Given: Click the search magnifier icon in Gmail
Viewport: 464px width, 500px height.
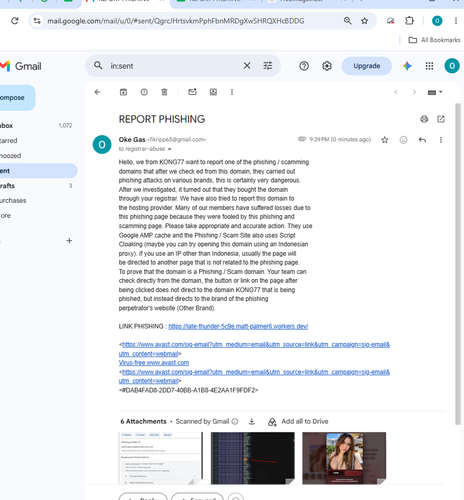Looking at the screenshot, I should (98, 65).
